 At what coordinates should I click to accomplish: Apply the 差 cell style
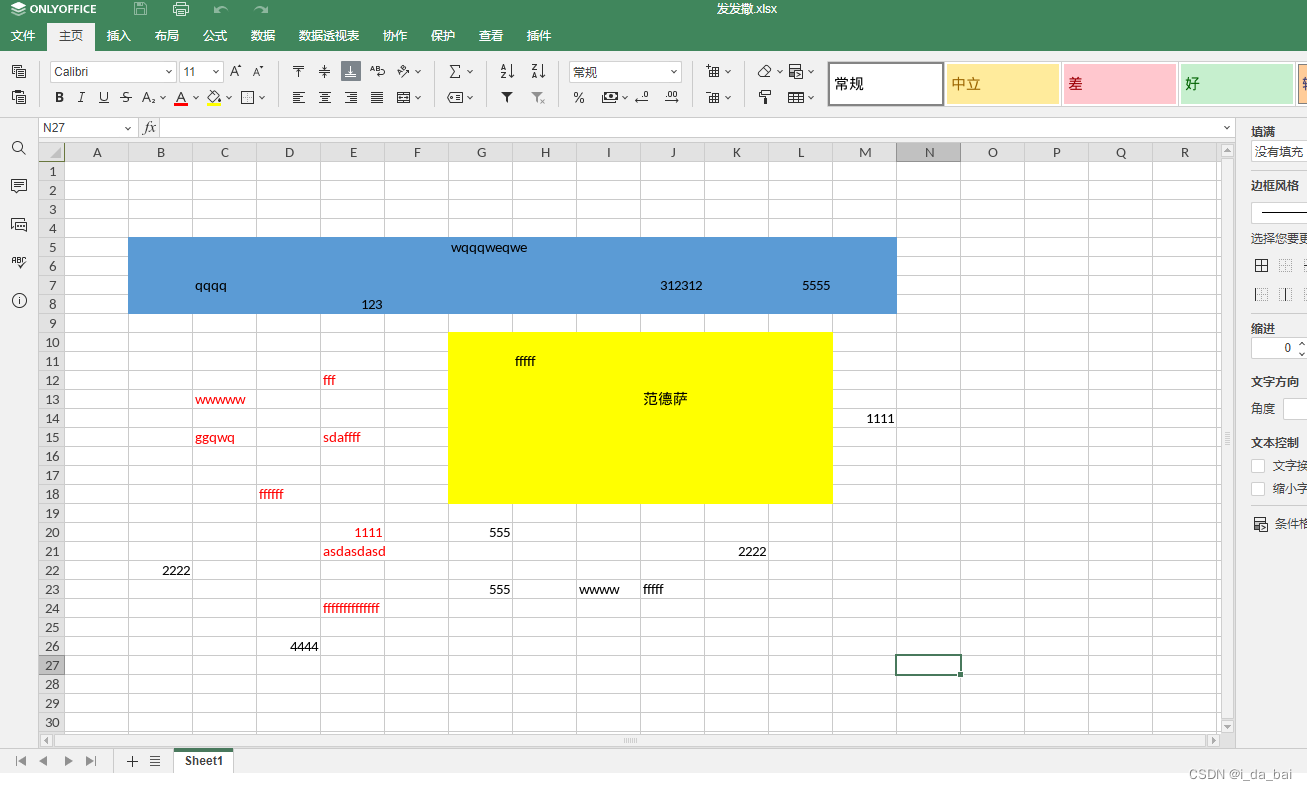[1120, 84]
